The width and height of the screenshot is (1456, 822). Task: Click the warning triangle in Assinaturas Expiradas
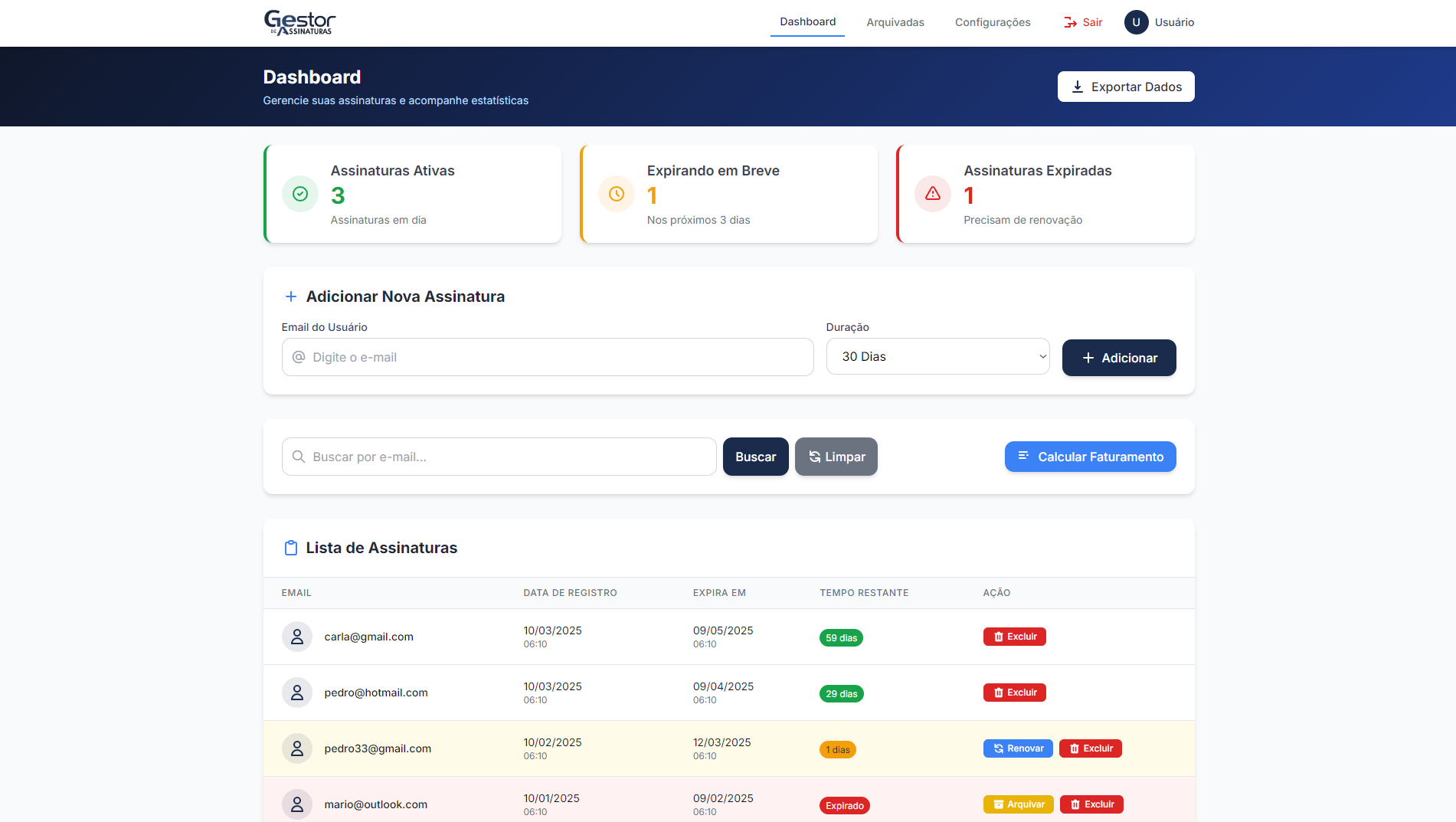click(933, 194)
